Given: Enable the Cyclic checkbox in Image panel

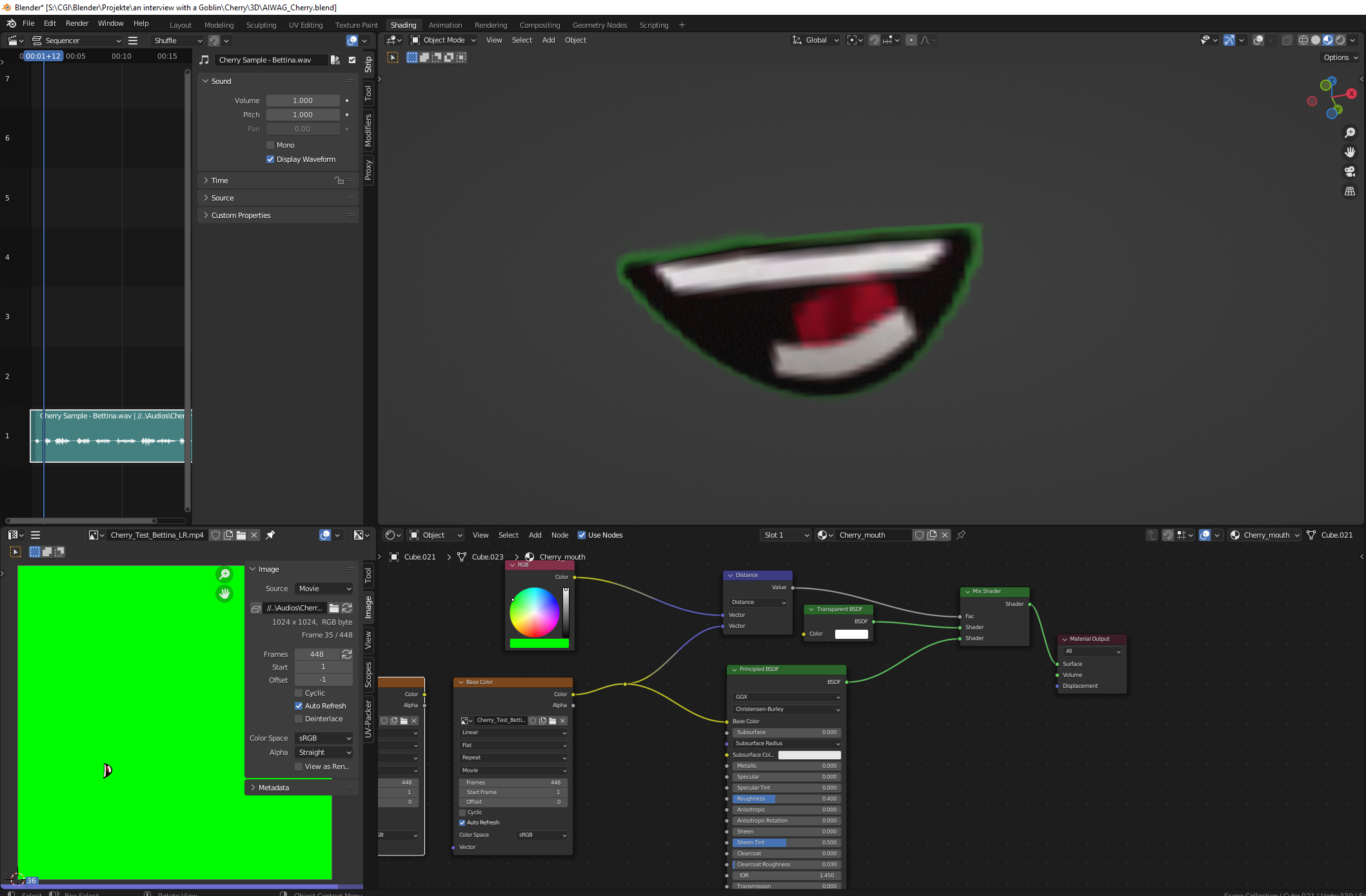Looking at the screenshot, I should pos(299,693).
